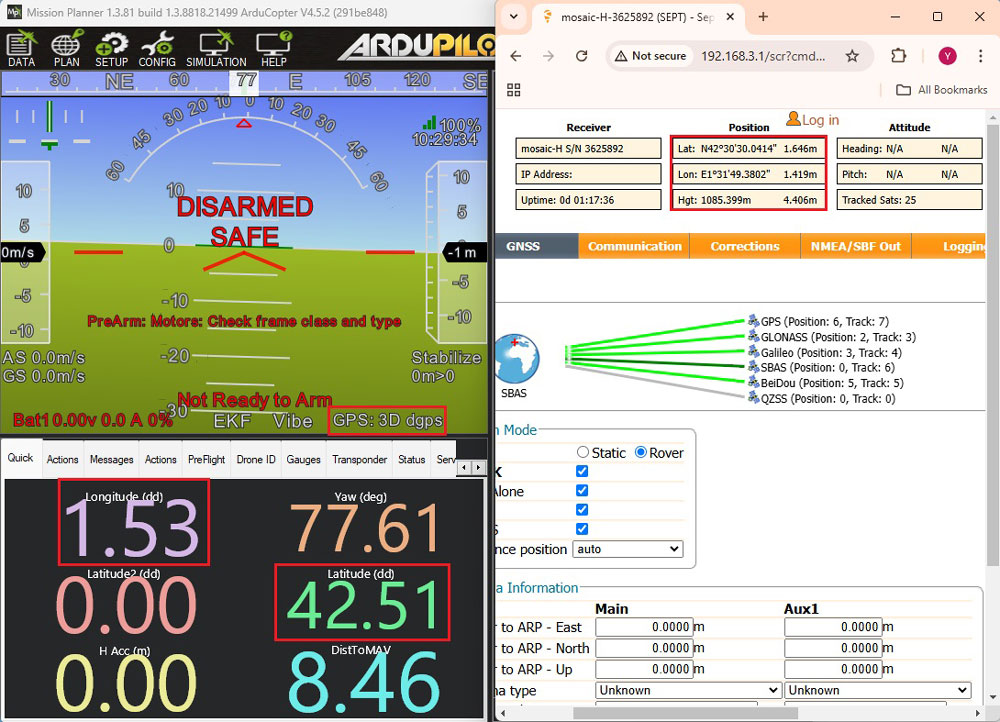
Task: Click the SETUP gear icon
Action: pos(111,48)
